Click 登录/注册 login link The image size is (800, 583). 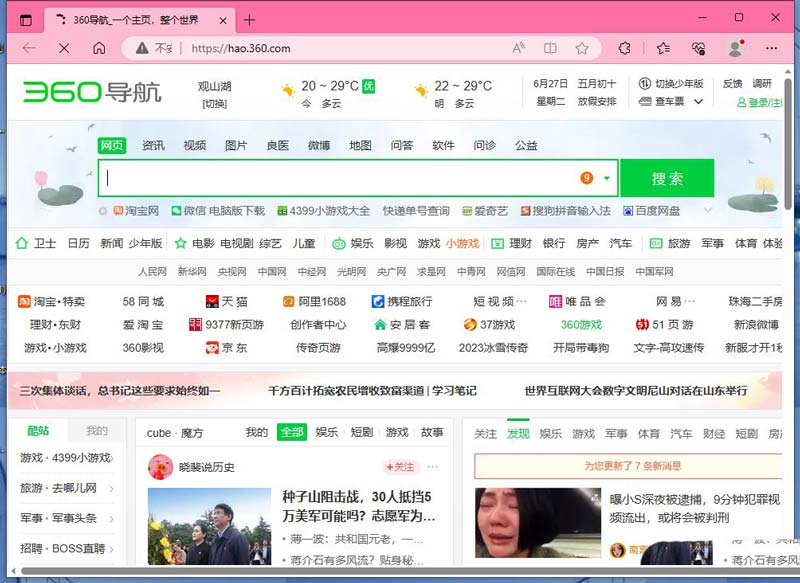[759, 103]
